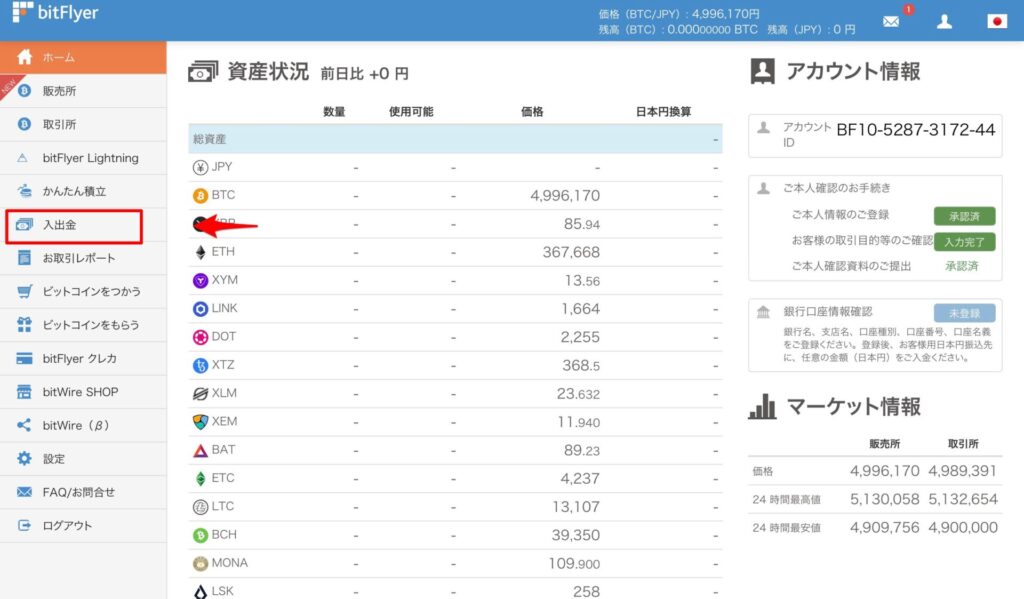Image resolution: width=1024 pixels, height=599 pixels.
Task: Click the bitFlyer クレカ card icon
Action: click(24, 359)
